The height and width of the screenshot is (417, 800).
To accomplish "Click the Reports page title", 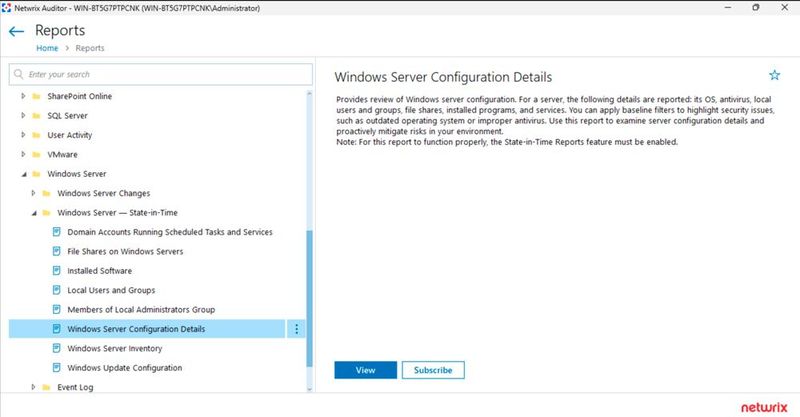I will [60, 31].
